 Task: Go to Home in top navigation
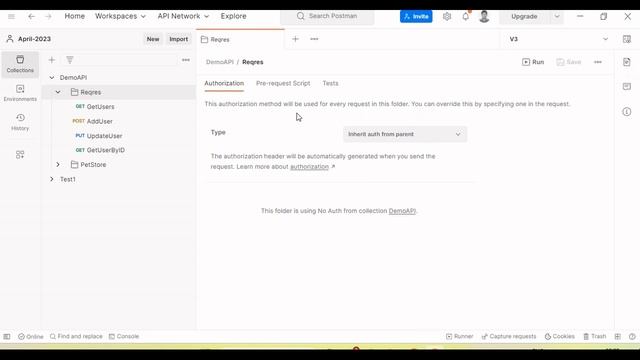(75, 16)
